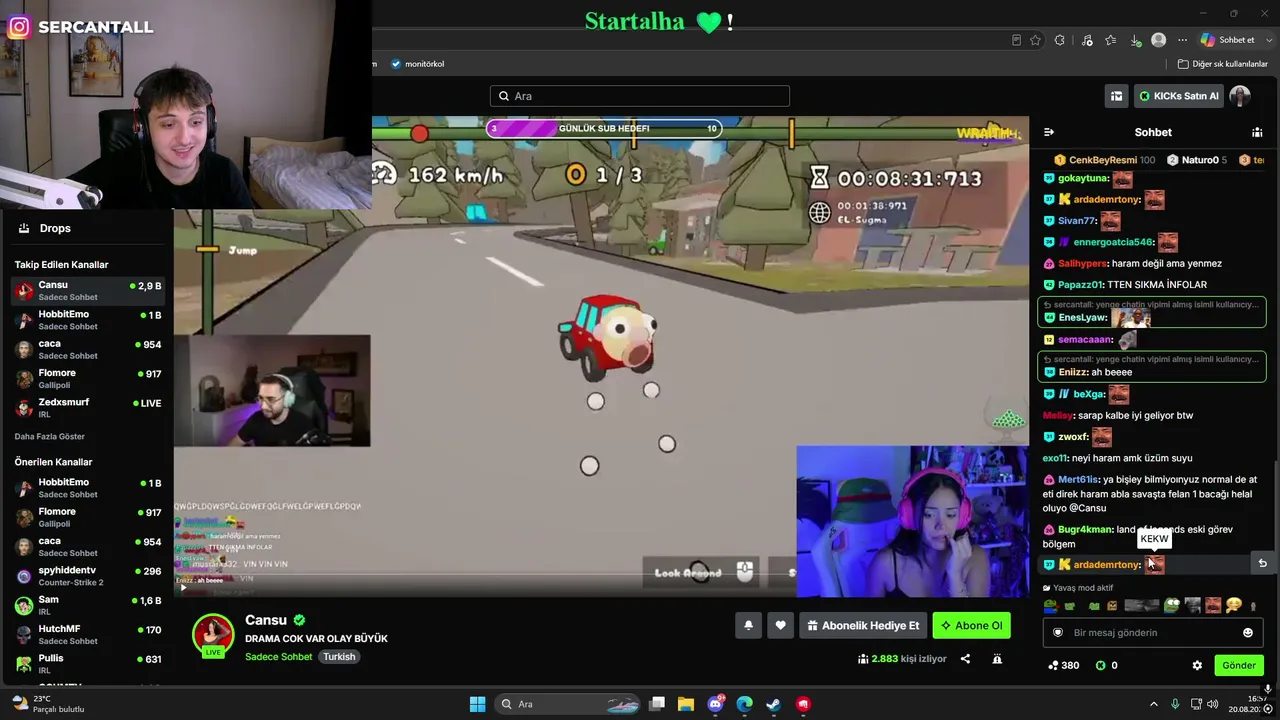The image size is (1280, 720).
Task: Add this page to favorites star icon
Action: 1035,40
